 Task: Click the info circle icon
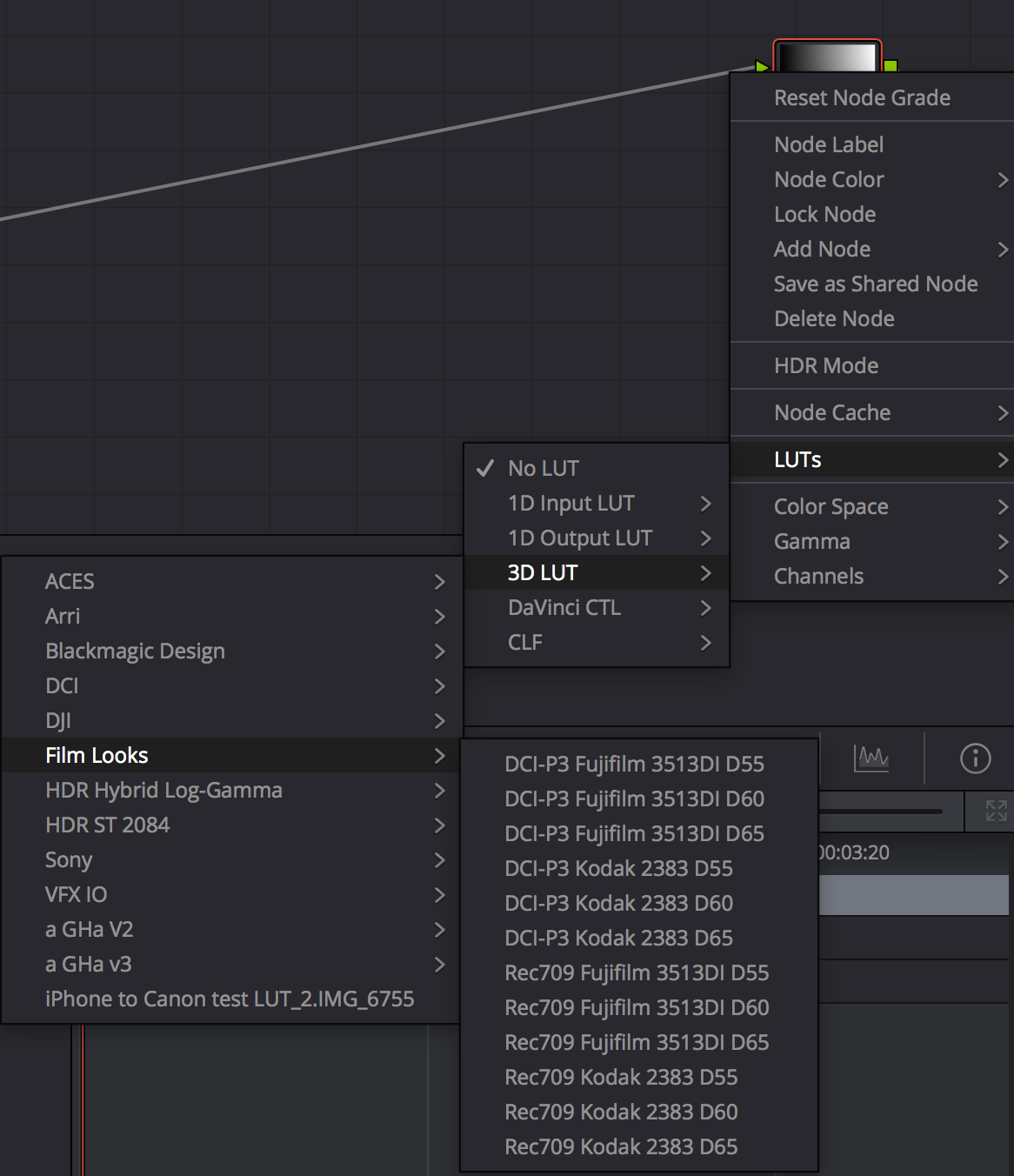[x=975, y=758]
